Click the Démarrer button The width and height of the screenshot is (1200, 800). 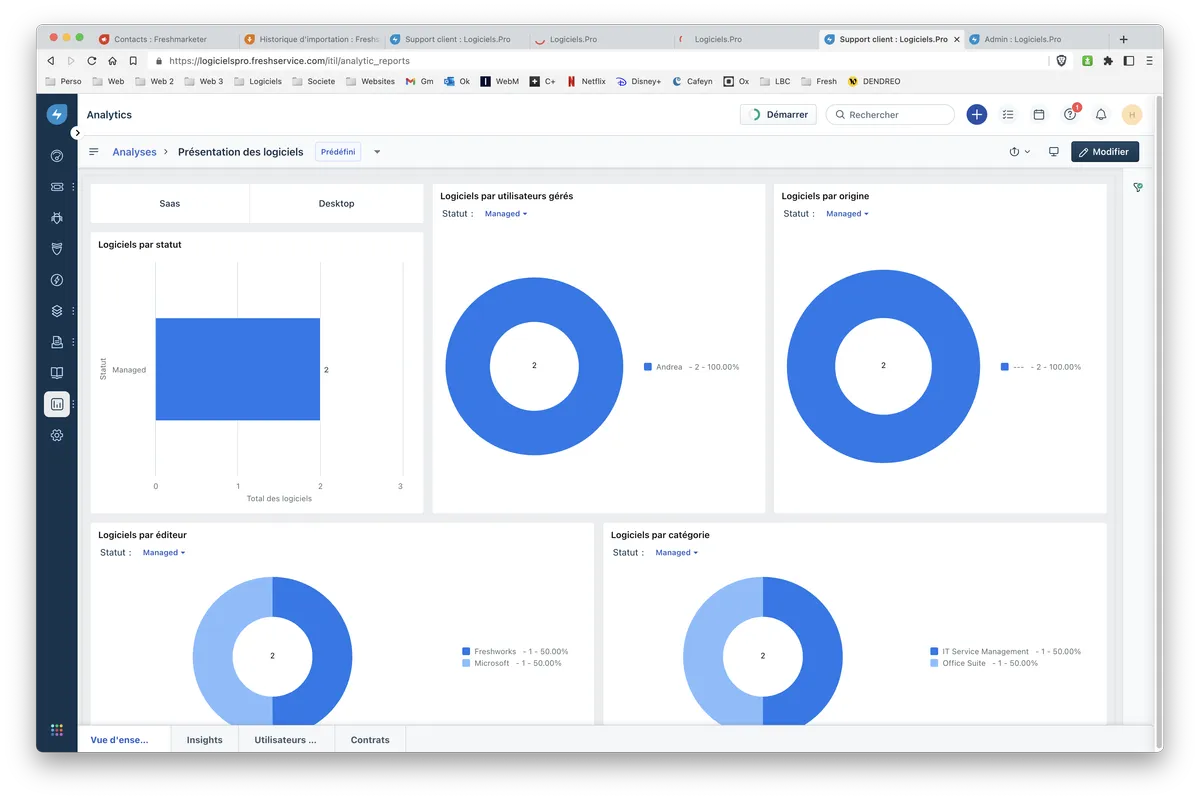(778, 115)
